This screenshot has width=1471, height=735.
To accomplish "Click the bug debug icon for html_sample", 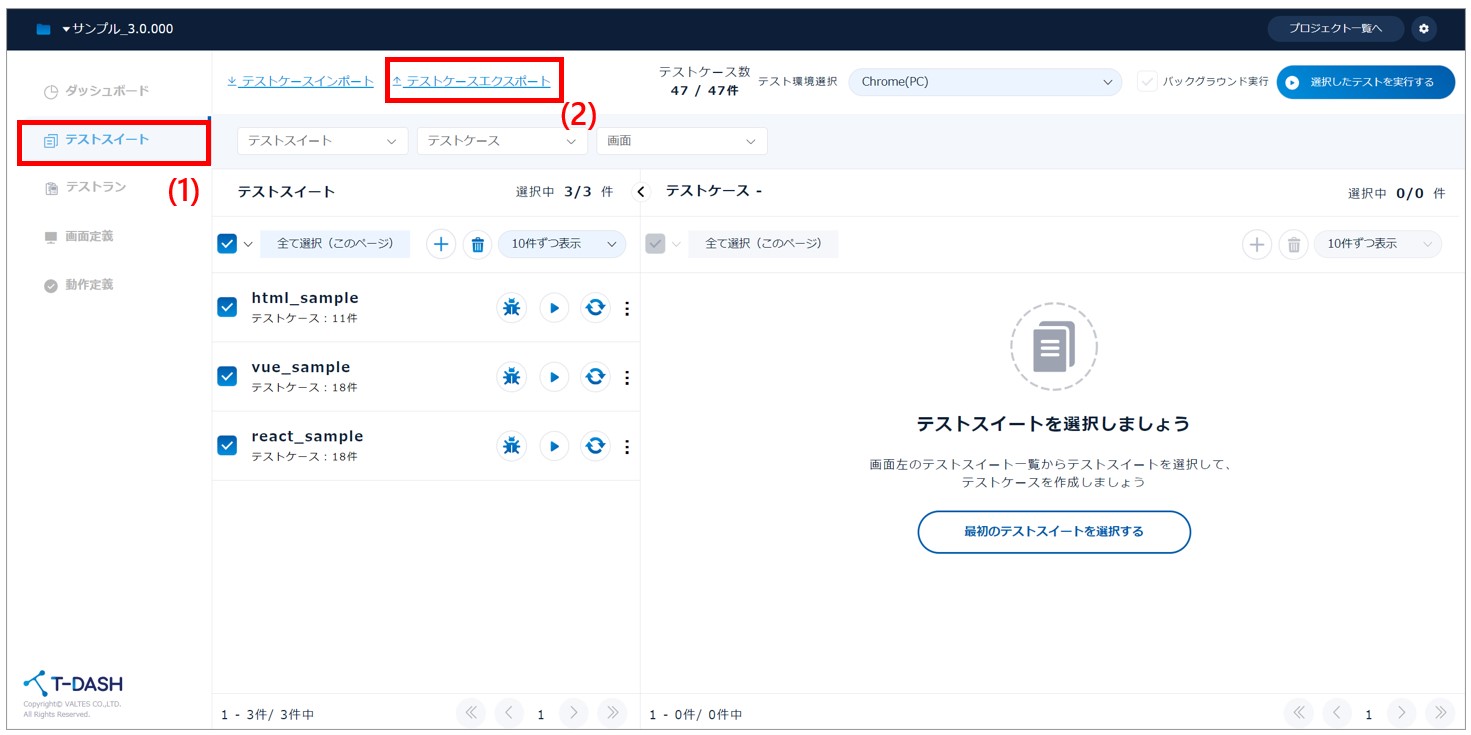I will [x=511, y=308].
